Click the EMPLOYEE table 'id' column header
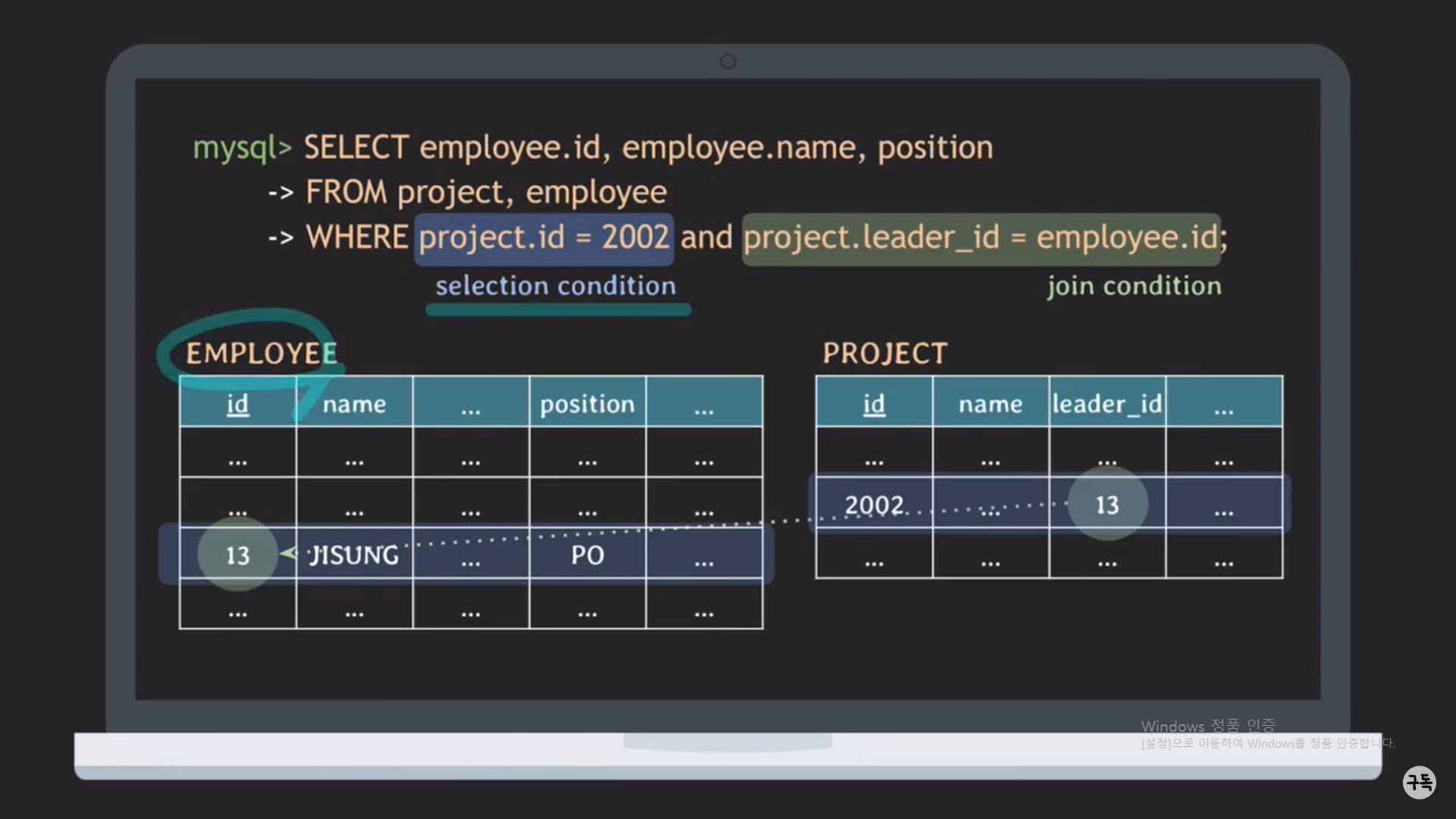Screen dimensions: 1456x819 [x=237, y=403]
